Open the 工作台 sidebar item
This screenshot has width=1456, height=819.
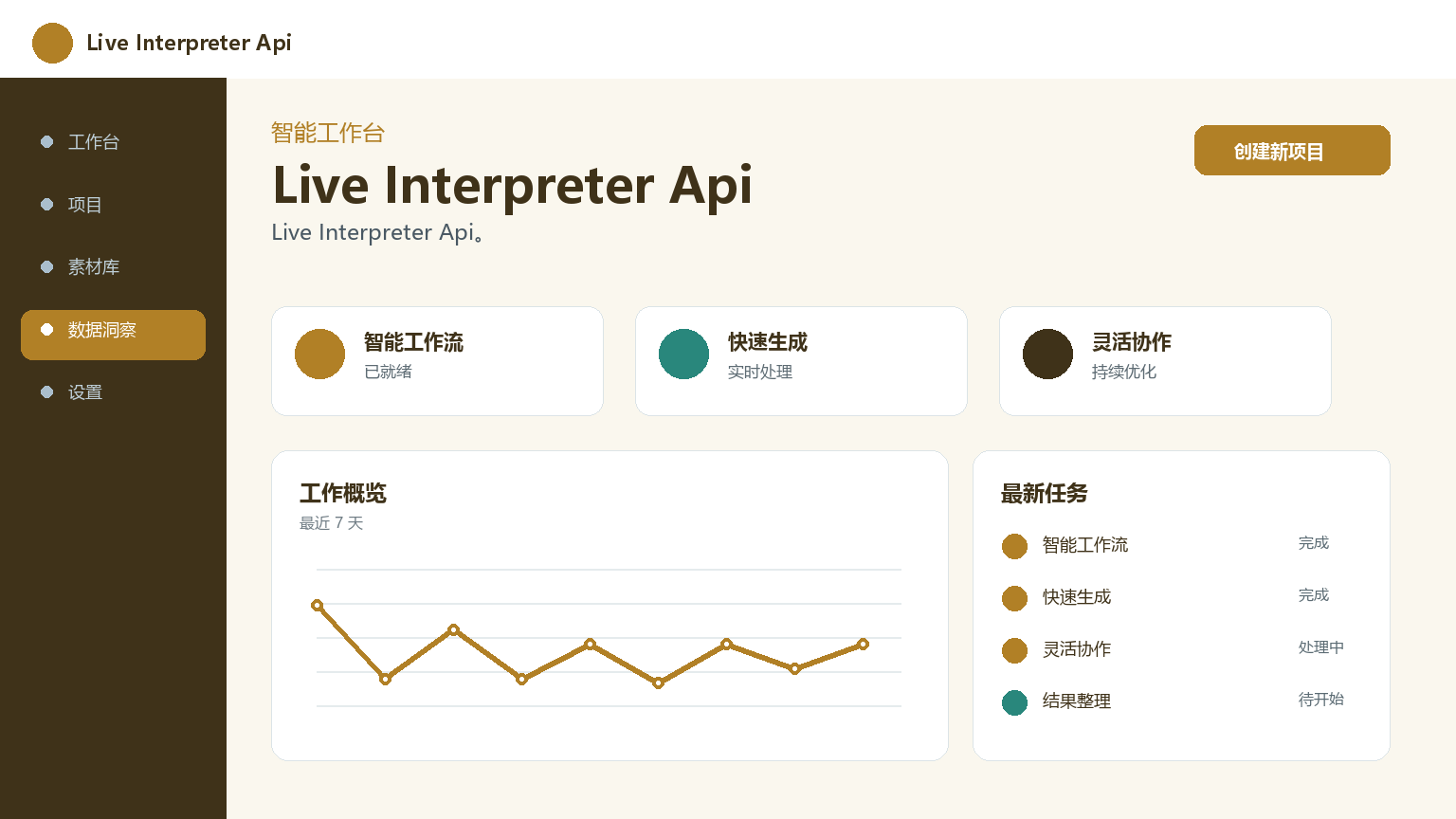(113, 142)
